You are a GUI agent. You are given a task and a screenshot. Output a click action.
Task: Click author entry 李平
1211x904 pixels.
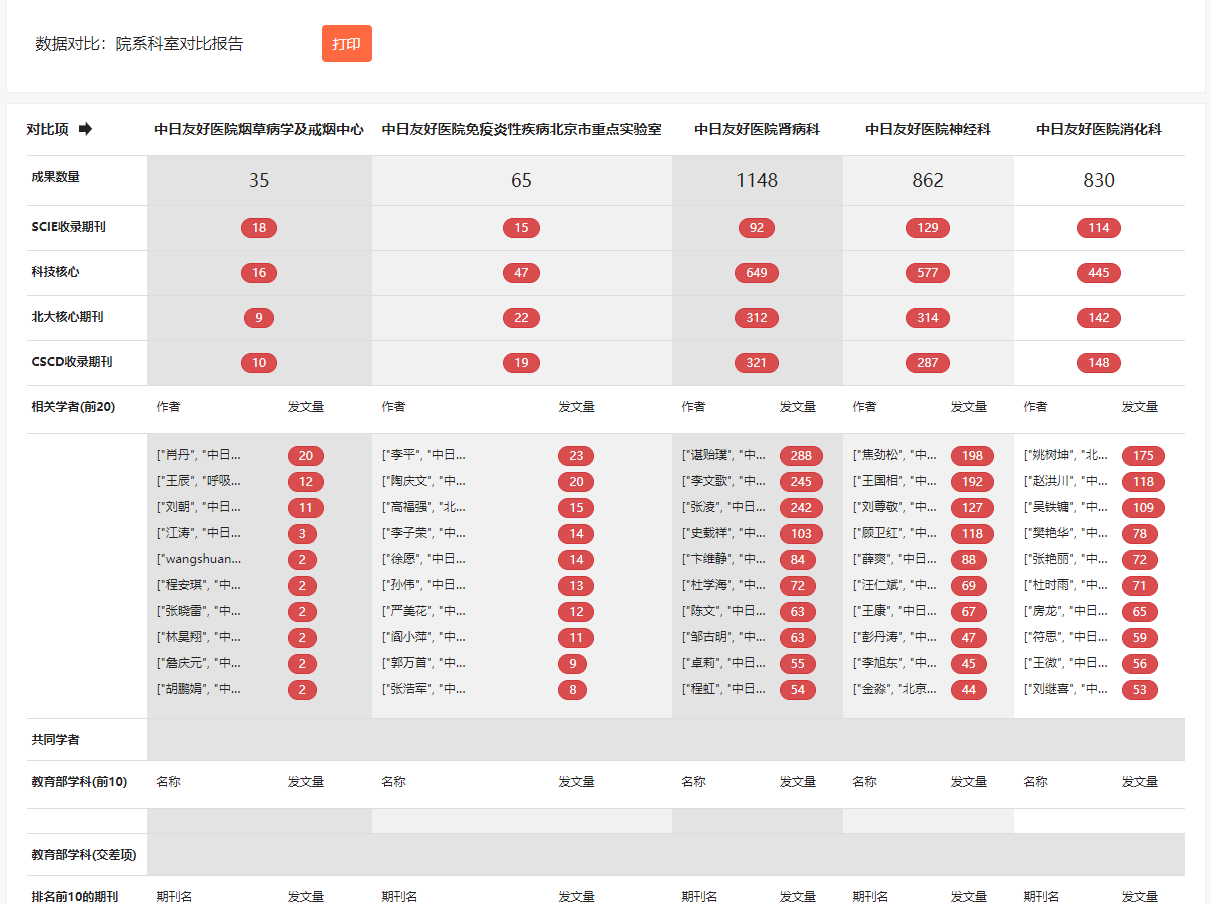coord(424,456)
